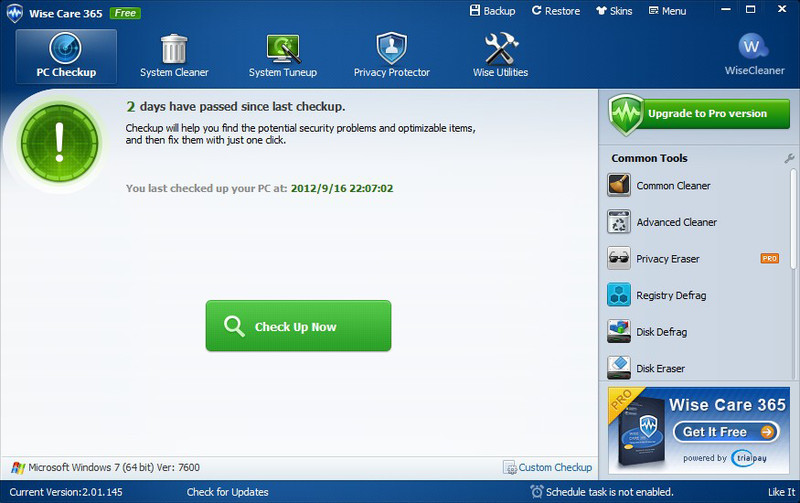This screenshot has height=503, width=800.
Task: Click the Custom Checkup gear icon
Action: pyautogui.click(x=509, y=467)
